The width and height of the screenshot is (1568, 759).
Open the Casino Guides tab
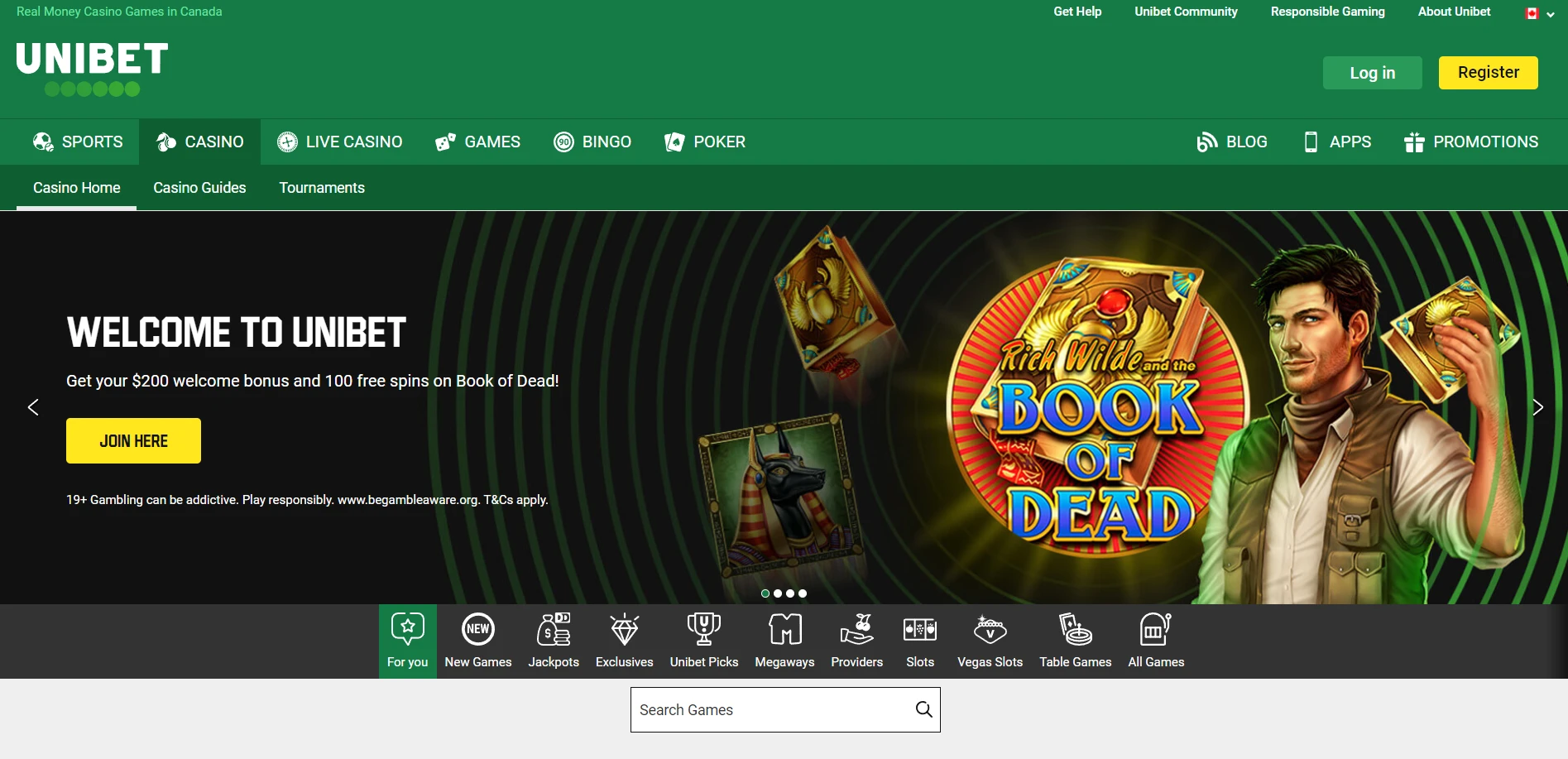199,188
